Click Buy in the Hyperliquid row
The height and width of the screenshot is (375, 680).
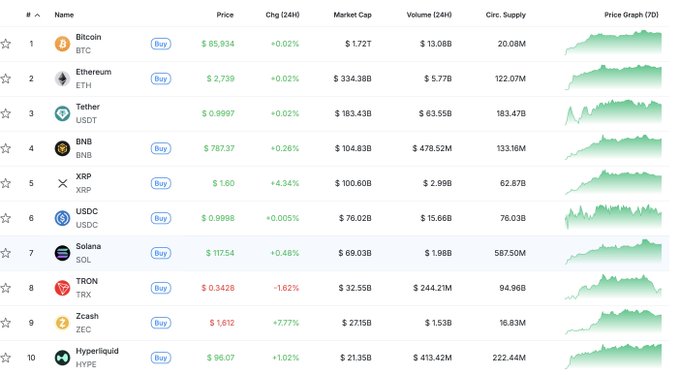pos(161,358)
